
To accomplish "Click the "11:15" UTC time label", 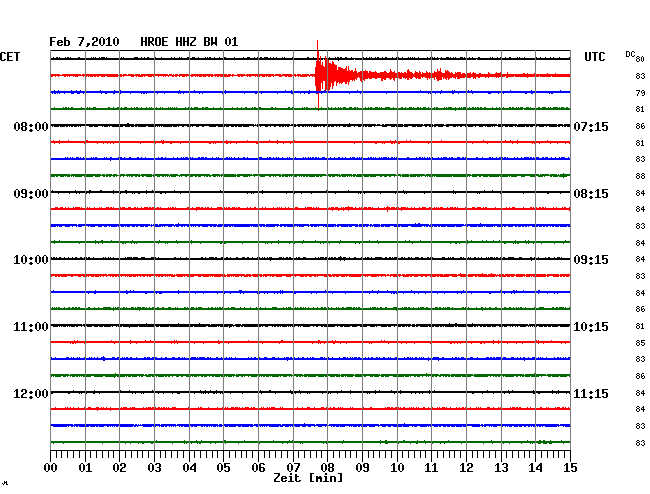I will [x=591, y=393].
